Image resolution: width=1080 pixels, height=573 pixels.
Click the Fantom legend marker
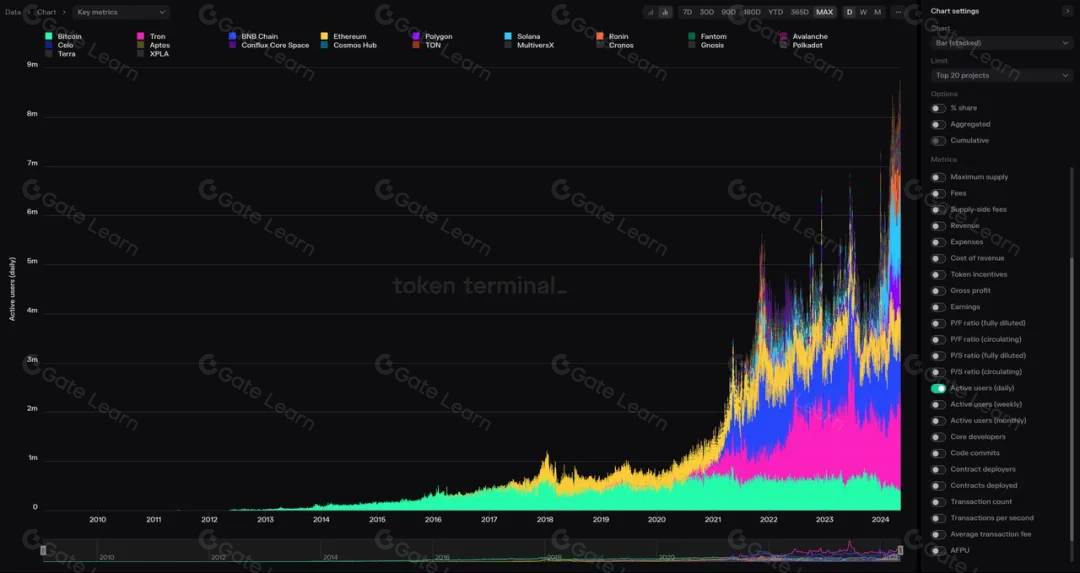(x=692, y=37)
